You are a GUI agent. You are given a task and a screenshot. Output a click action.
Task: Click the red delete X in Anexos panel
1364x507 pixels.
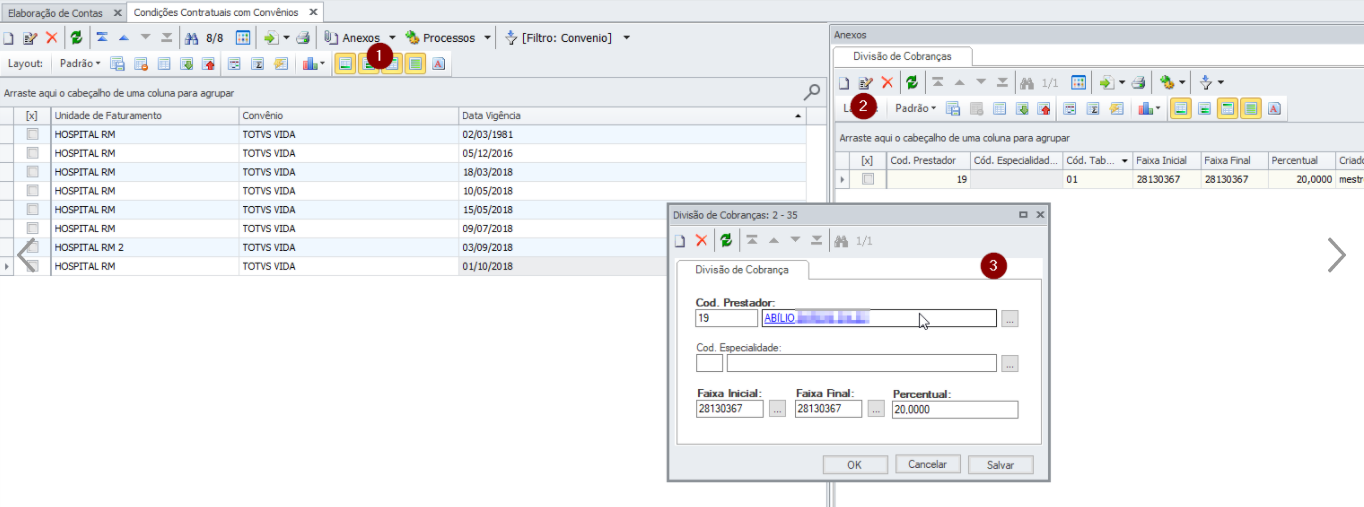click(x=887, y=82)
